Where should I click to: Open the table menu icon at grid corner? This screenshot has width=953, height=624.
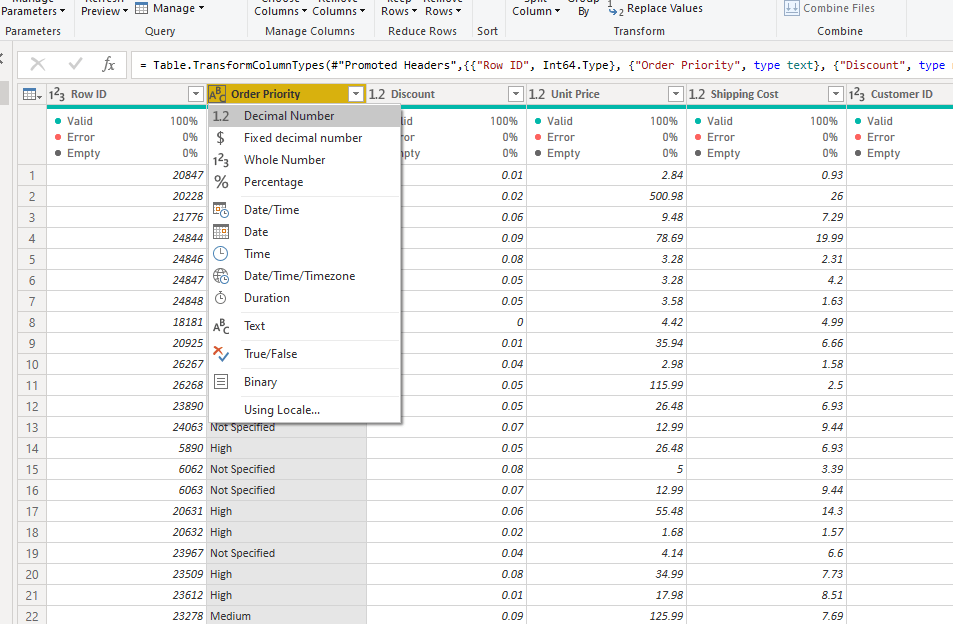32,94
